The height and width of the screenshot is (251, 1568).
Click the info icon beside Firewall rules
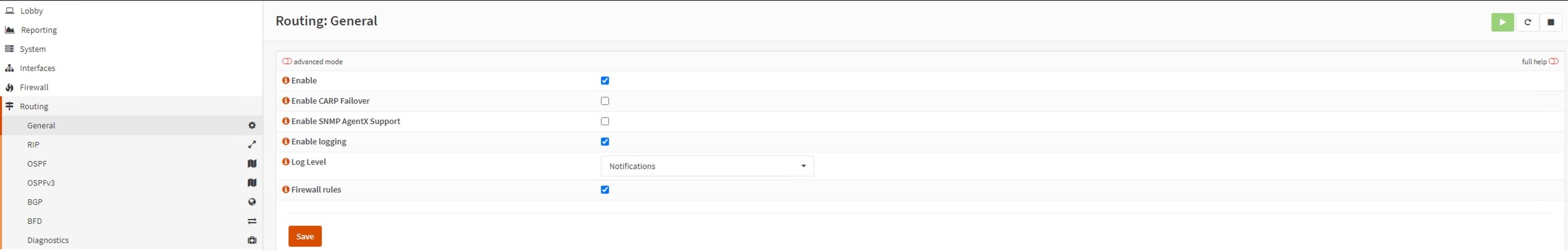(286, 189)
